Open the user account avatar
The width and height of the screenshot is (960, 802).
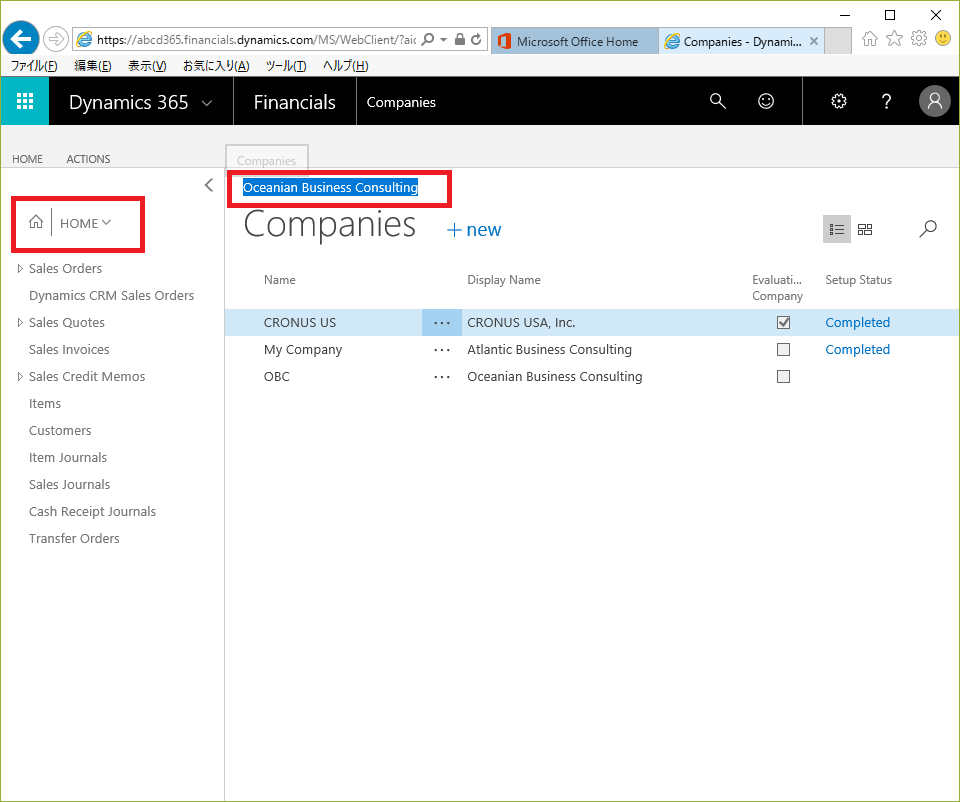point(934,101)
